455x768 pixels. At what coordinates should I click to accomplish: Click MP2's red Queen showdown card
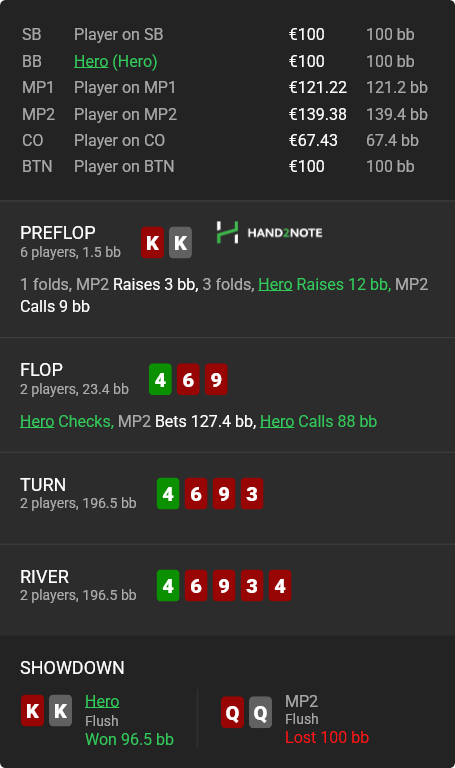click(232, 713)
